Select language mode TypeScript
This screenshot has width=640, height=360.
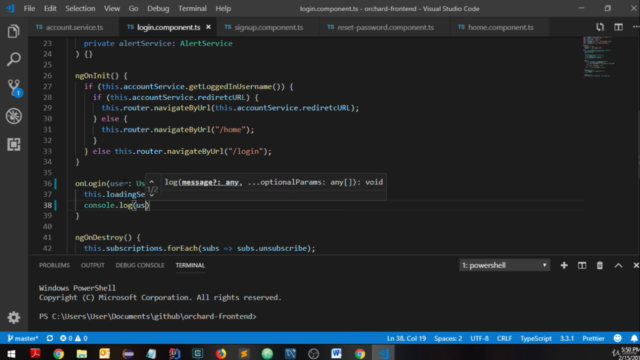point(536,338)
